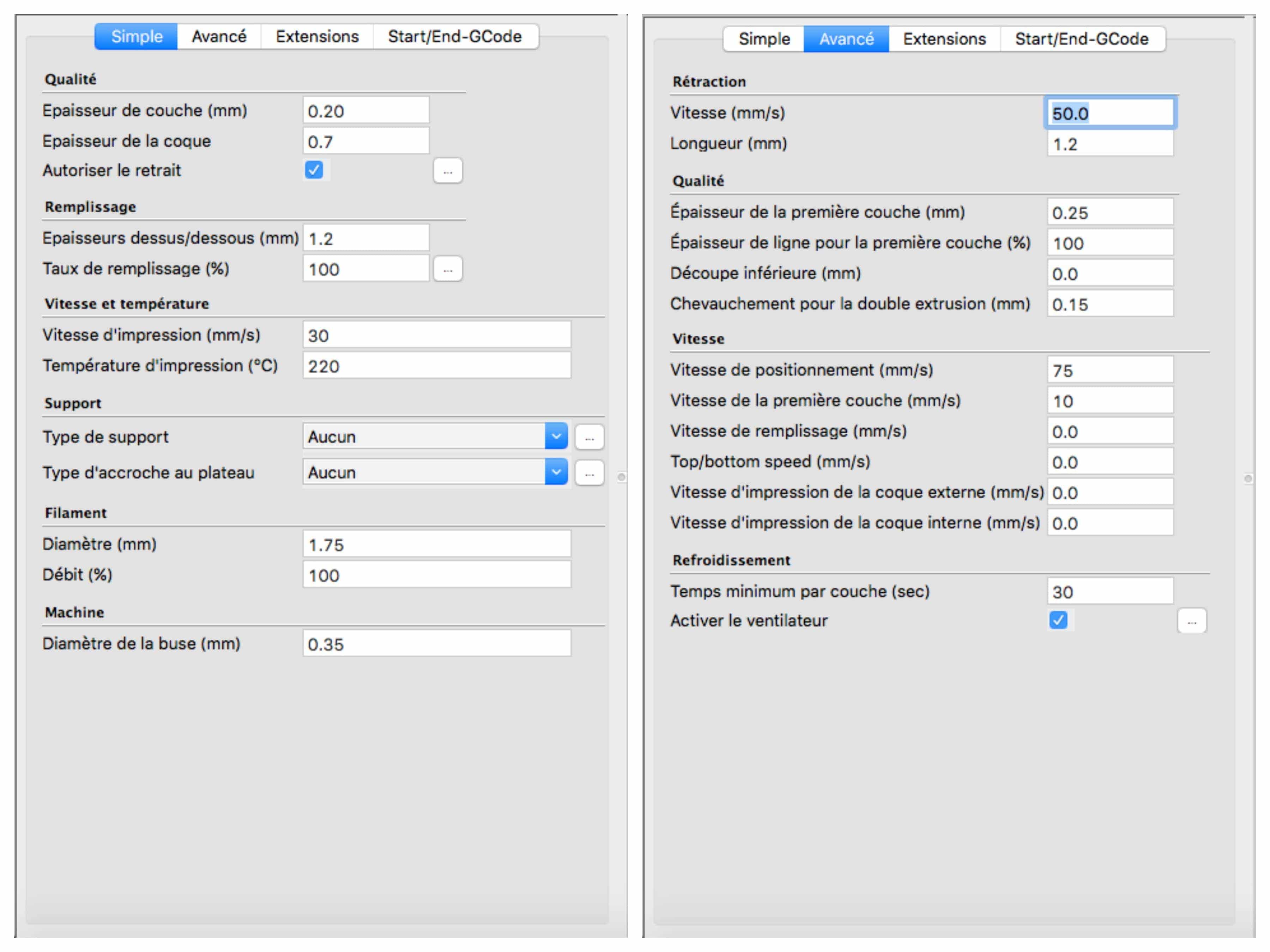Viewport: 1270px width, 952px height.
Task: Edit Top/bottom speed field
Action: coord(1111,461)
